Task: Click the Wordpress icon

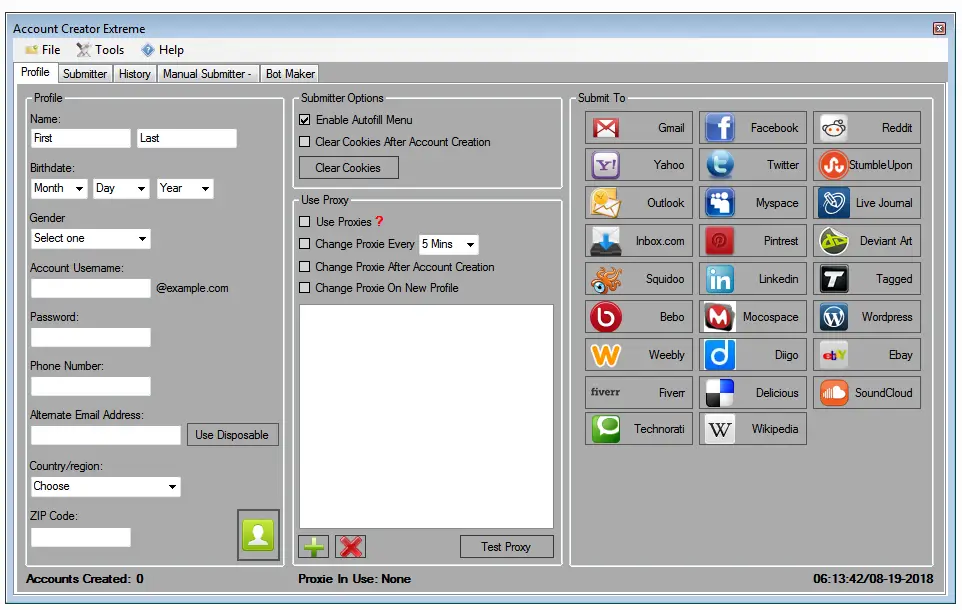Action: (x=866, y=316)
